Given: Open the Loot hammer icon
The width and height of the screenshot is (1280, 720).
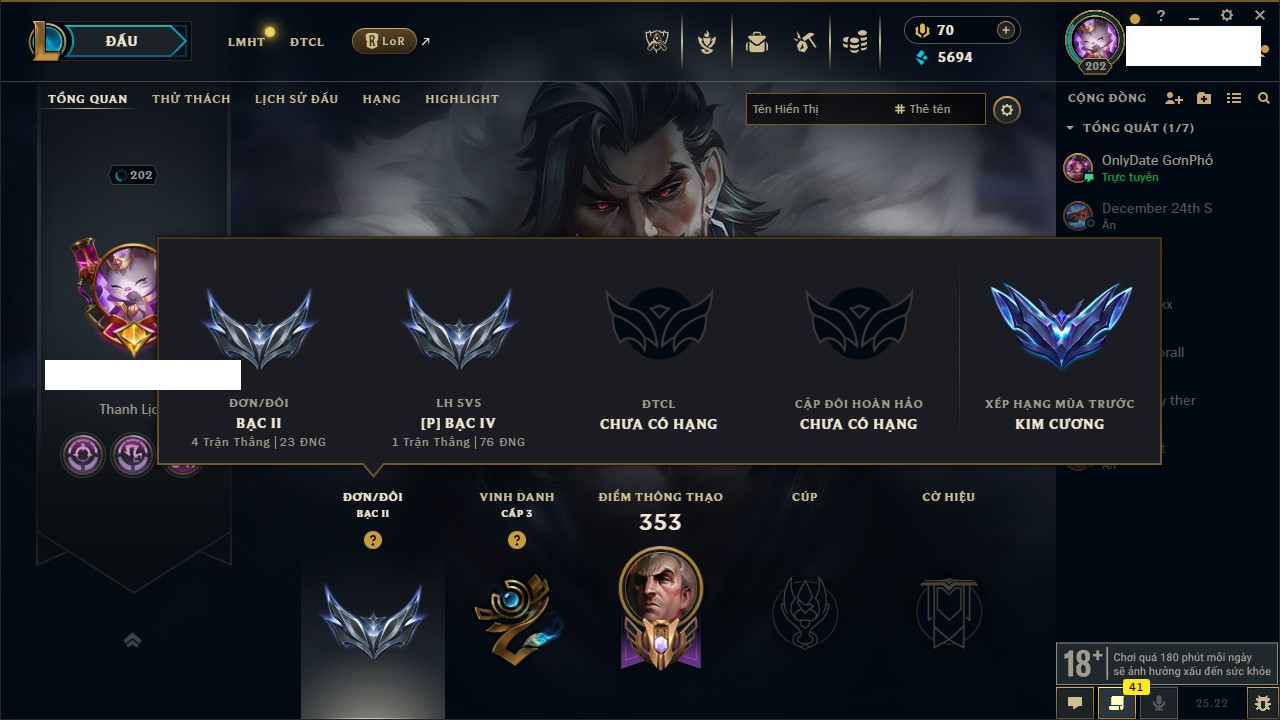Looking at the screenshot, I should tap(805, 42).
